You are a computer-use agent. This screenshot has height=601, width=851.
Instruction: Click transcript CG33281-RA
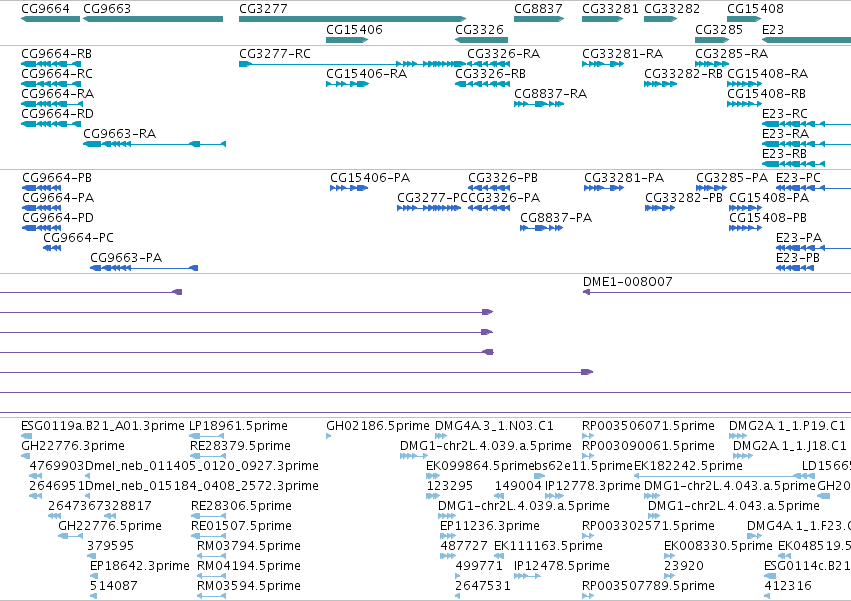pos(623,54)
